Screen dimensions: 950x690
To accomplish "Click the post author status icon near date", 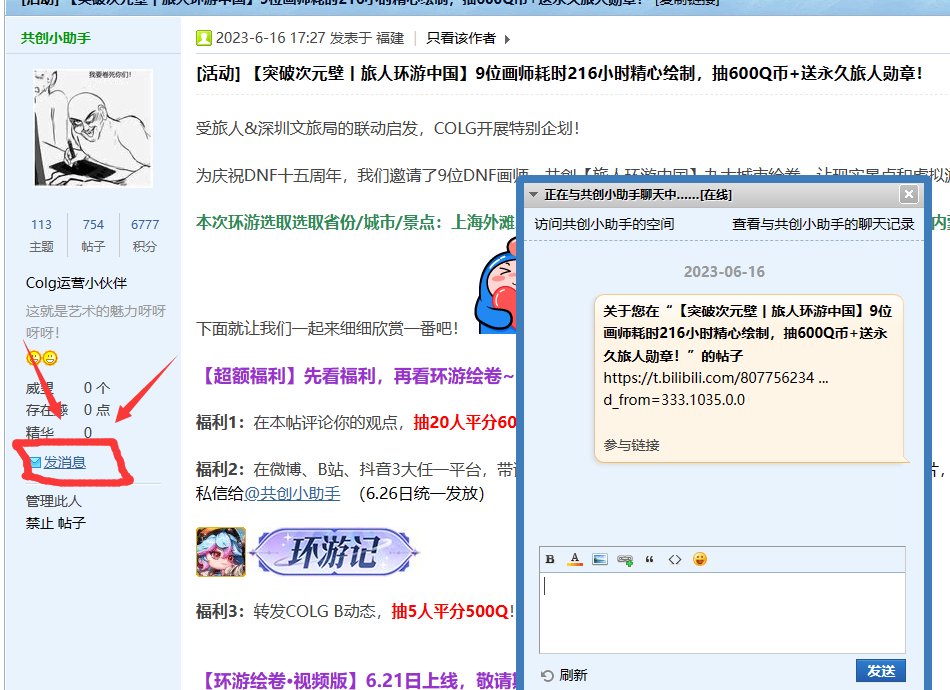I will coord(204,38).
